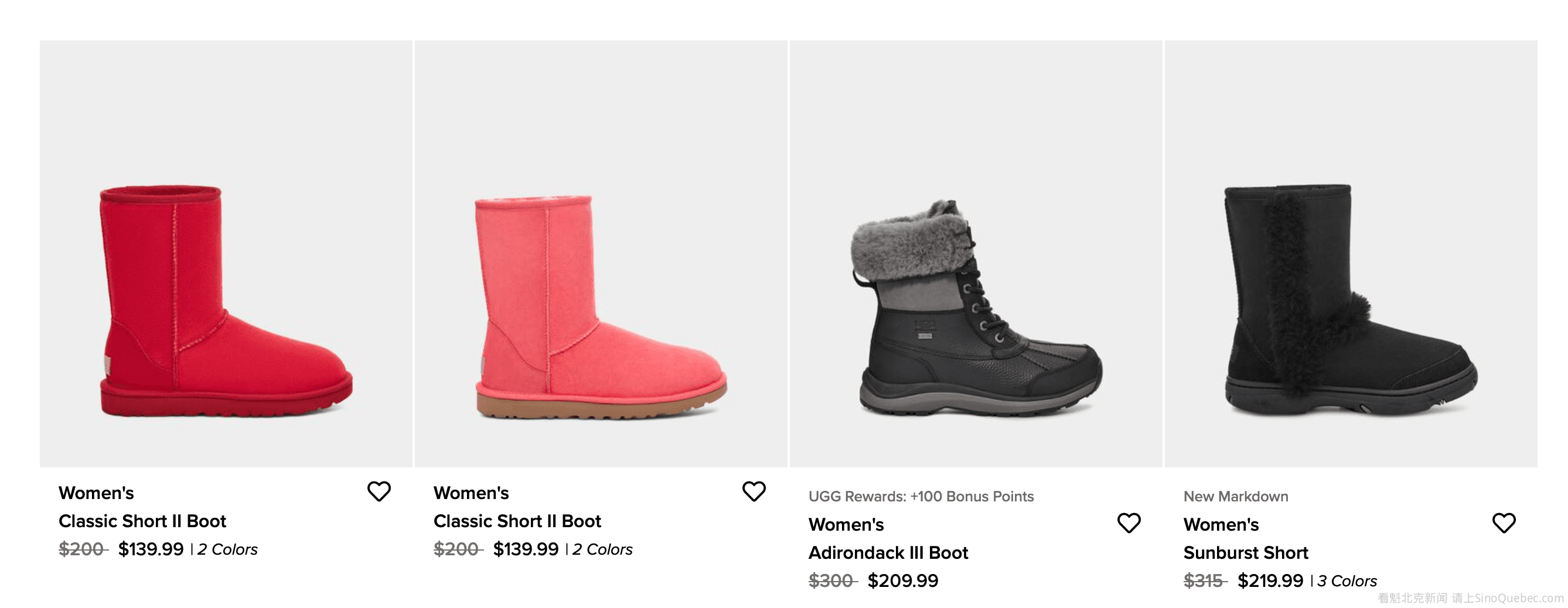
Task: Open the red boot's Classic Short II Boot title
Action: point(142,521)
